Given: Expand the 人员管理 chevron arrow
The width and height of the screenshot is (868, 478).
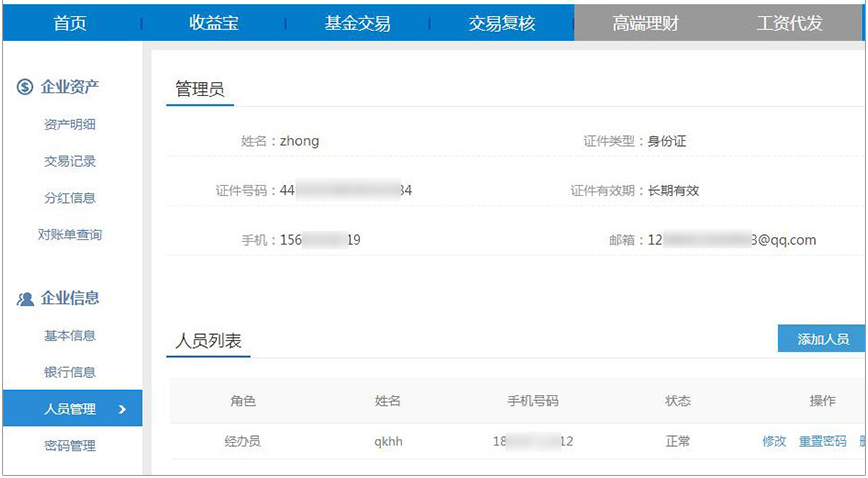Looking at the screenshot, I should click(x=123, y=409).
